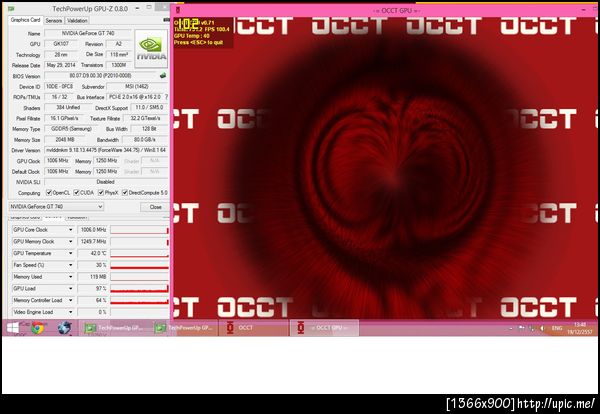Toggle the PhysX checkbox
Screen dimensions: 600x414
tap(101, 192)
